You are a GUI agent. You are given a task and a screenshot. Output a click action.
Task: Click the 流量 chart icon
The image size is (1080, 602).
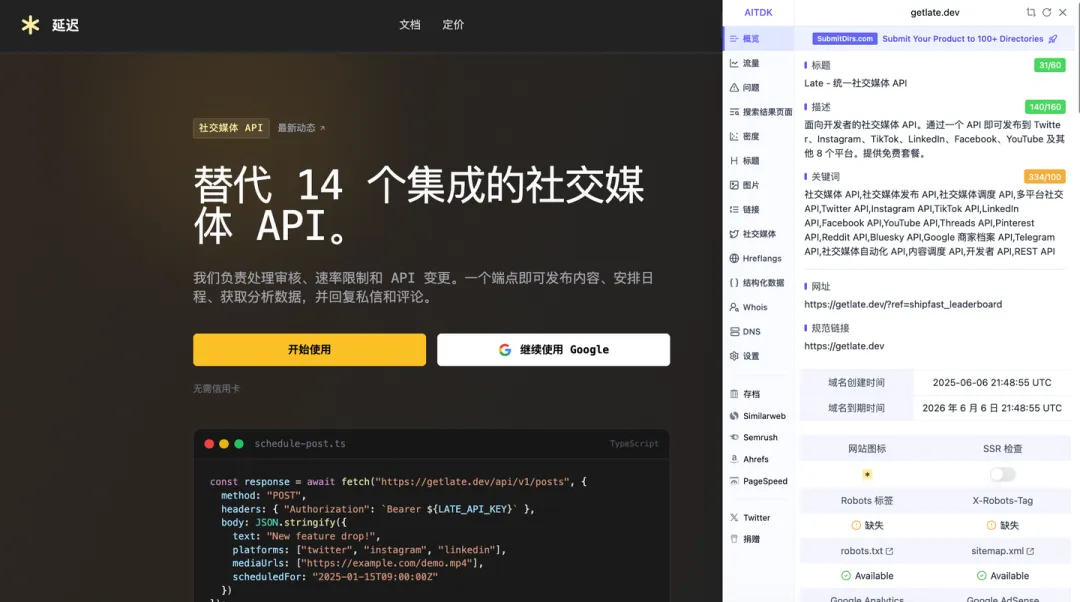point(734,63)
